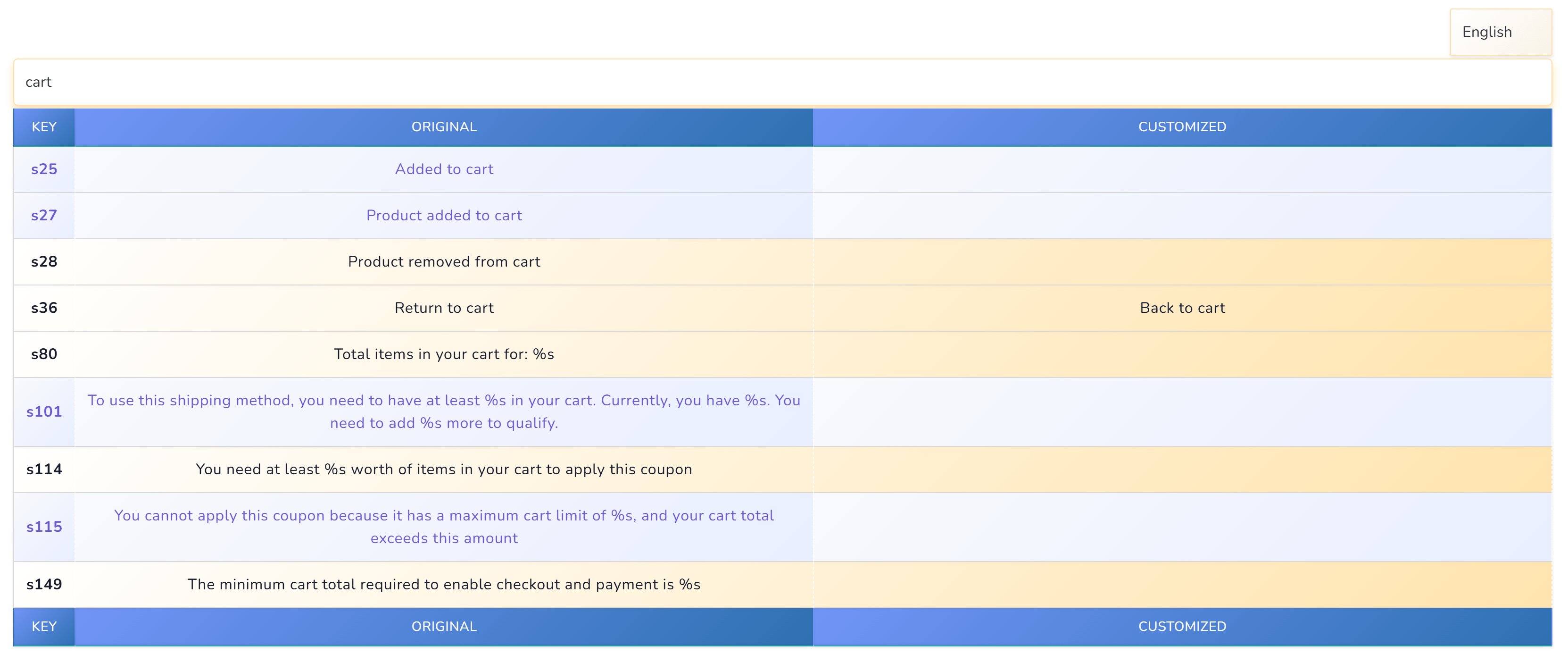Click the bottom CUSTOMIZED footer header
Image resolution: width=1568 pixels, height=662 pixels.
(x=1181, y=626)
